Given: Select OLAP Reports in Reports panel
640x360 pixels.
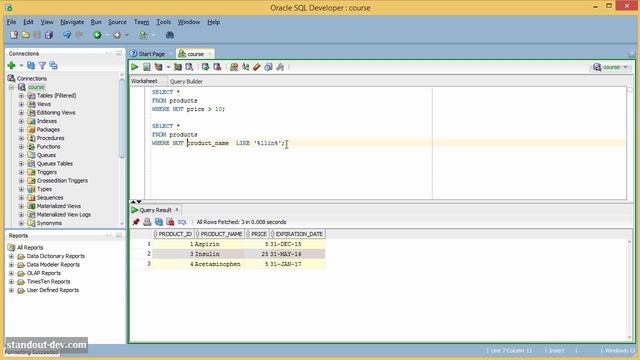Looking at the screenshot, I should click(x=44, y=273).
